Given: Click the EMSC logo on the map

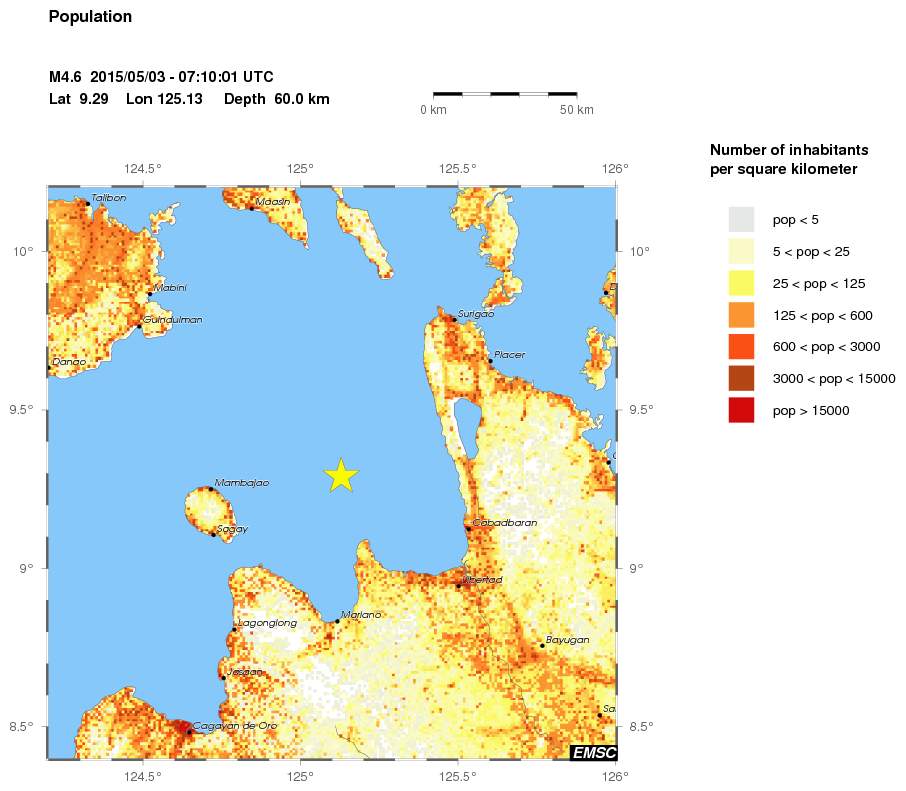Looking at the screenshot, I should [593, 752].
